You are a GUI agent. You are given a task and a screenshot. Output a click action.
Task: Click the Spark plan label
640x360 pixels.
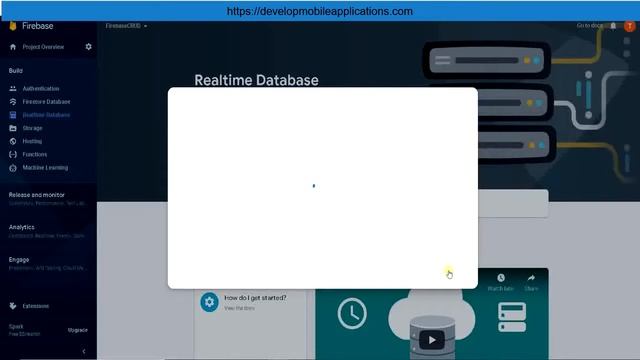click(16, 327)
